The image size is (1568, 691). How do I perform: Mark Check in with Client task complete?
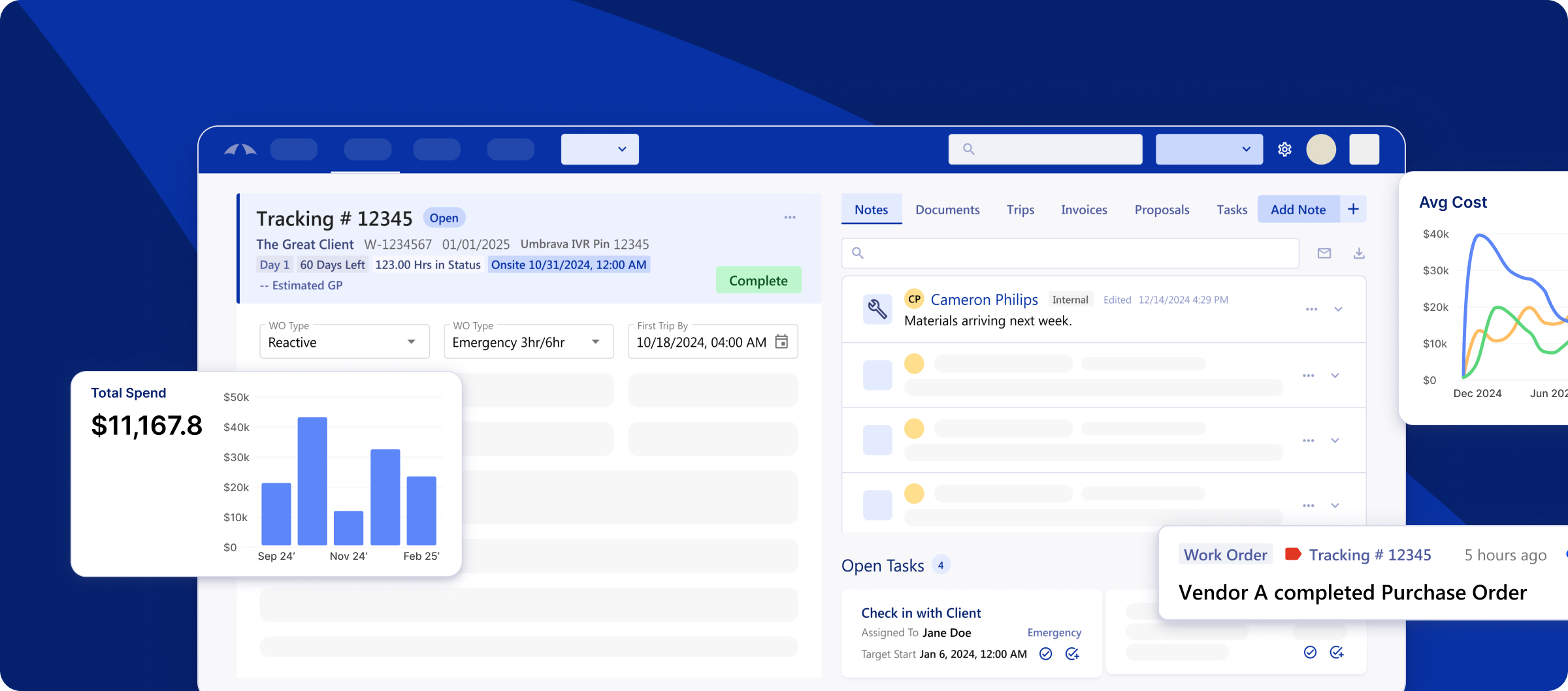point(1045,654)
